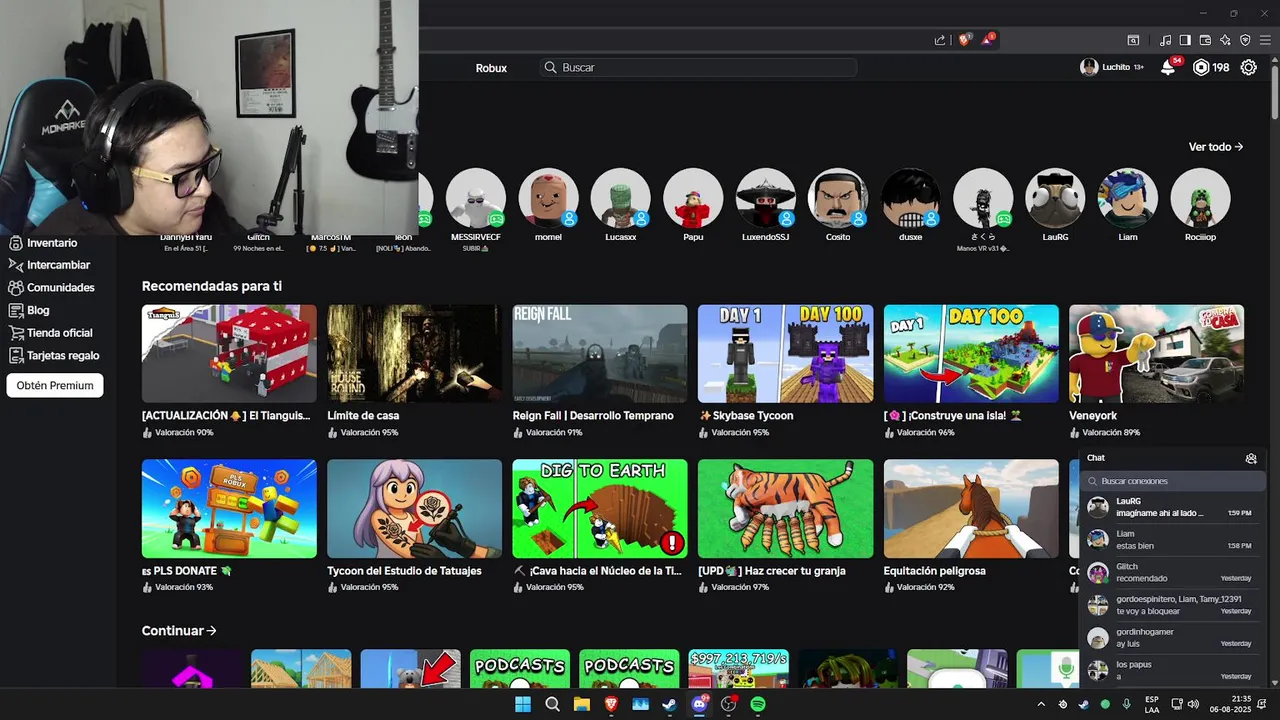Open Steam from the taskbar
This screenshot has width=1280, height=720.
pyautogui.click(x=669, y=704)
